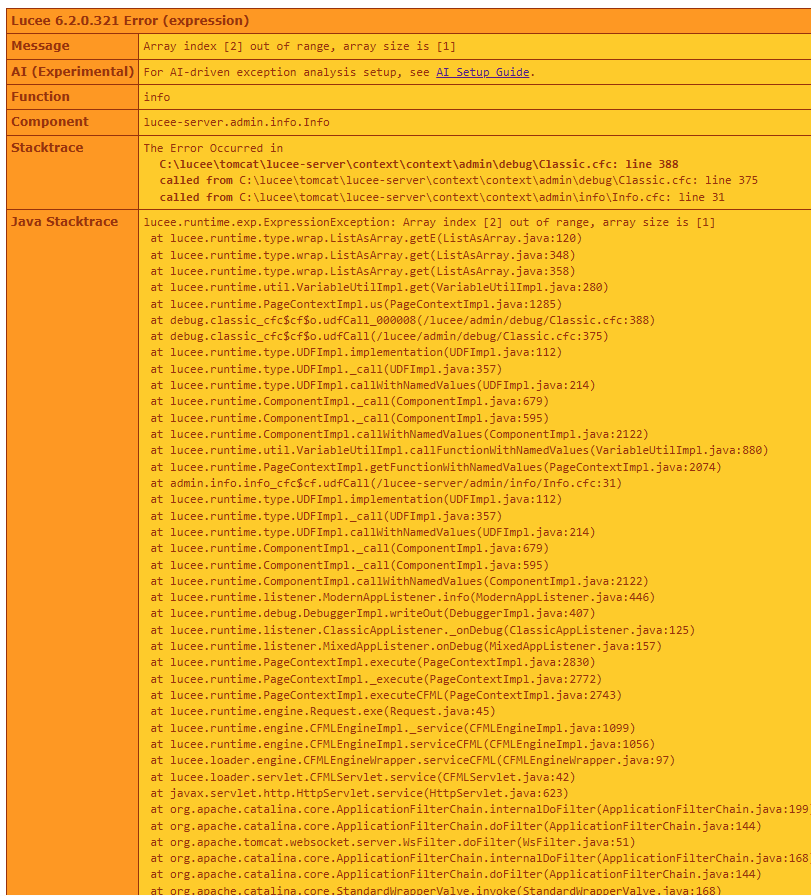Image resolution: width=811 pixels, height=896 pixels.
Task: Click the 'Lucee 6.2.0.321 Error (expression)' header
Action: pyautogui.click(x=130, y=21)
